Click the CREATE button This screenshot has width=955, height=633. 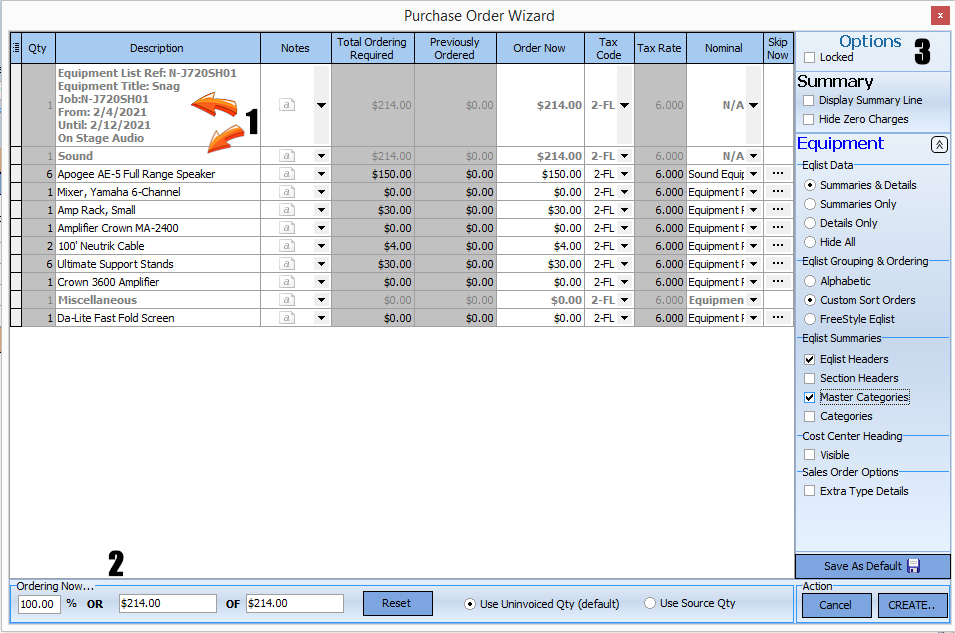(911, 604)
